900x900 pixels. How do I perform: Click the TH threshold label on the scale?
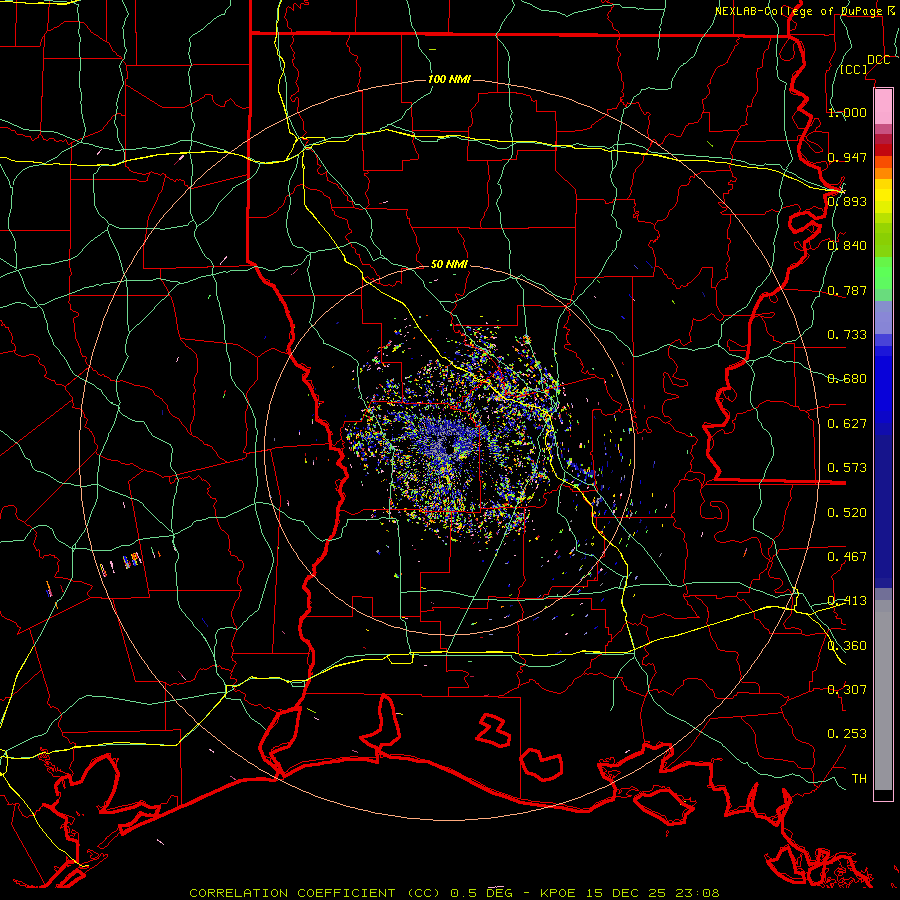(x=859, y=779)
